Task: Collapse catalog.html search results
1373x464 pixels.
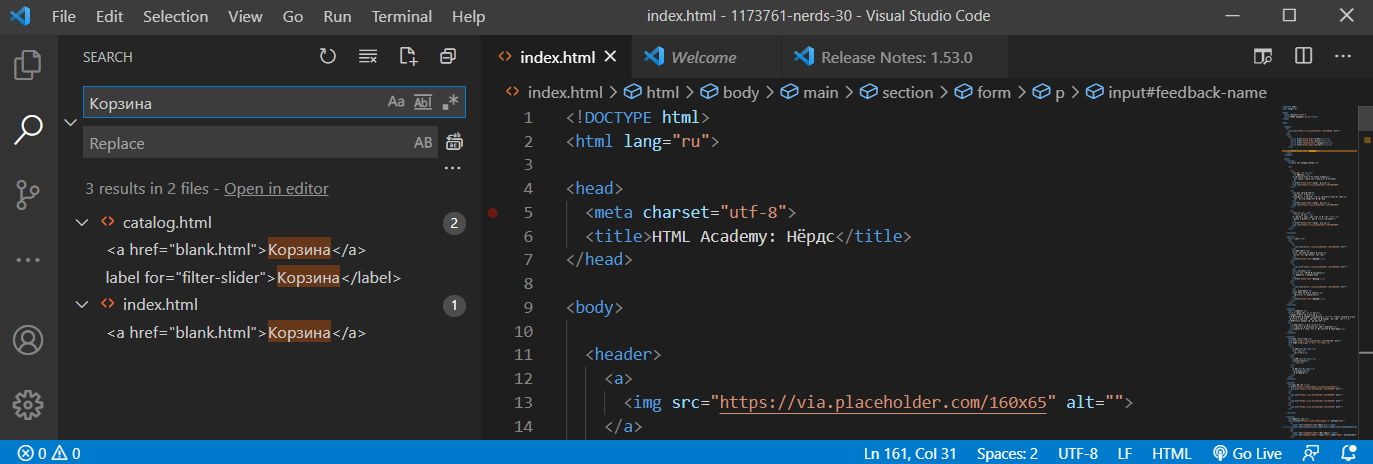Action: [83, 222]
